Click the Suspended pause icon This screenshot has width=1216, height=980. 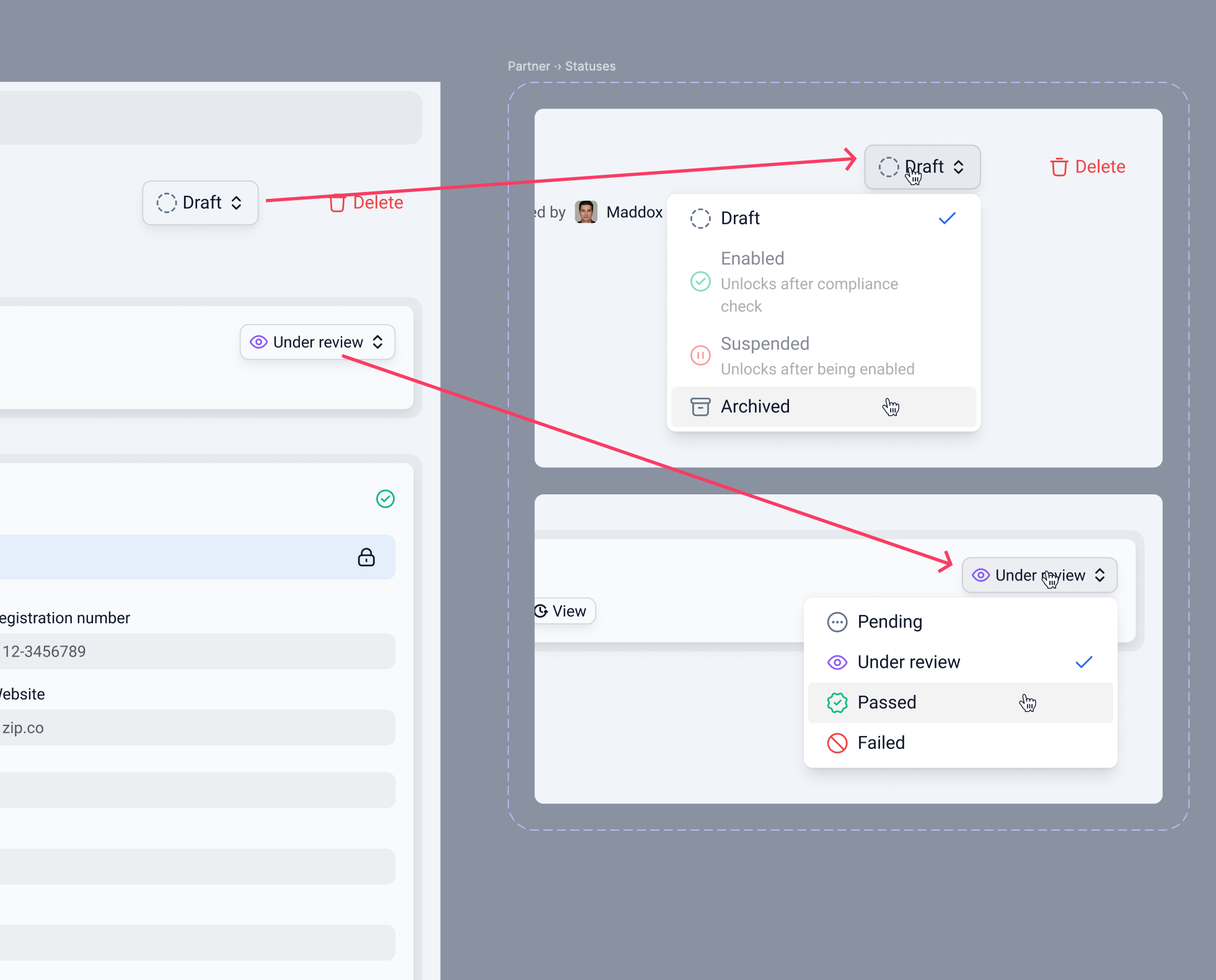pyautogui.click(x=700, y=356)
